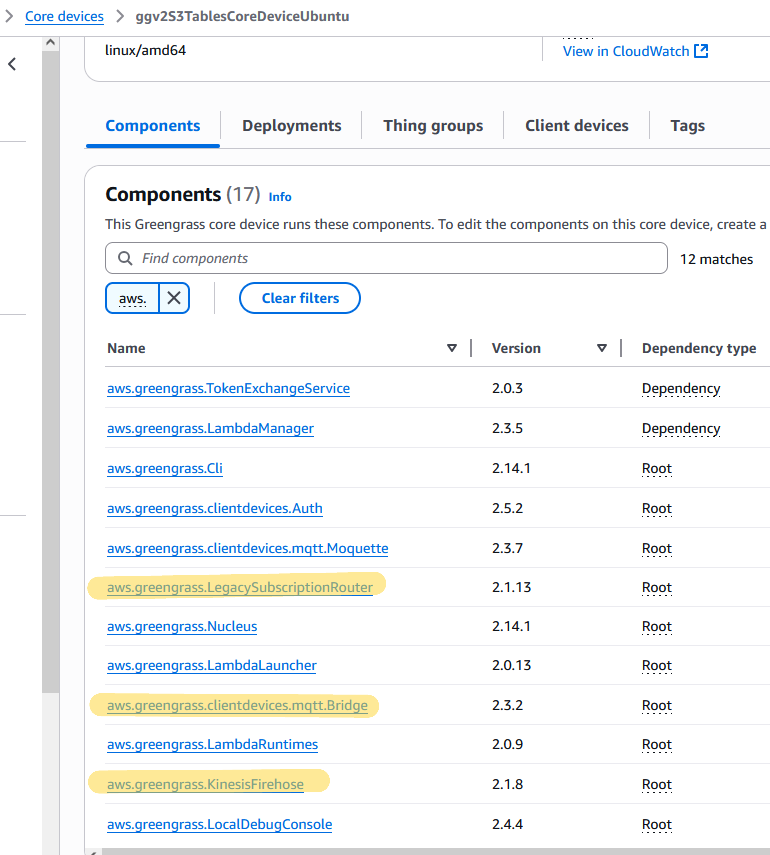The width and height of the screenshot is (770, 855).
Task: Open aws.greengrass.LambdaLauncher component
Action: (212, 666)
